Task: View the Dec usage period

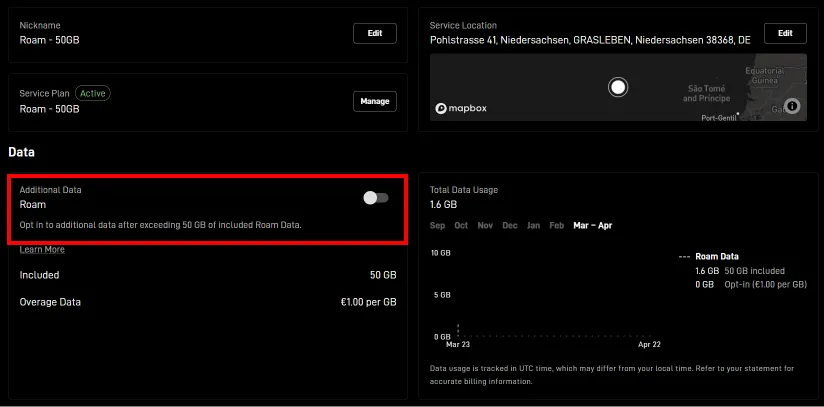Action: pos(509,226)
